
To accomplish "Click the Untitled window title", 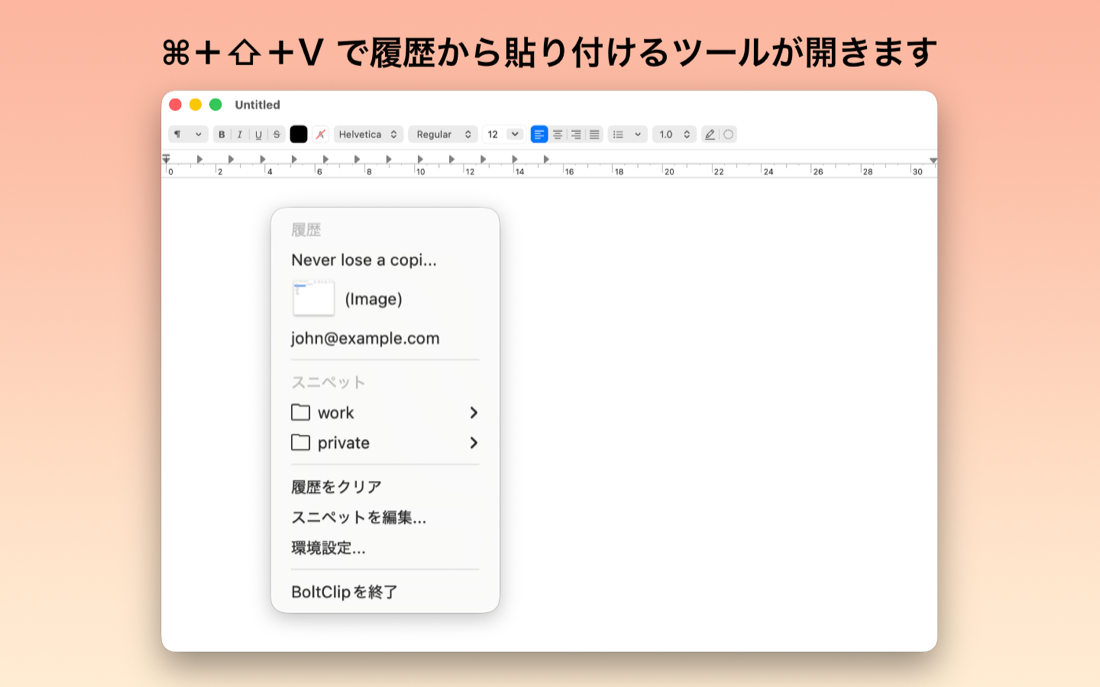I will click(257, 105).
